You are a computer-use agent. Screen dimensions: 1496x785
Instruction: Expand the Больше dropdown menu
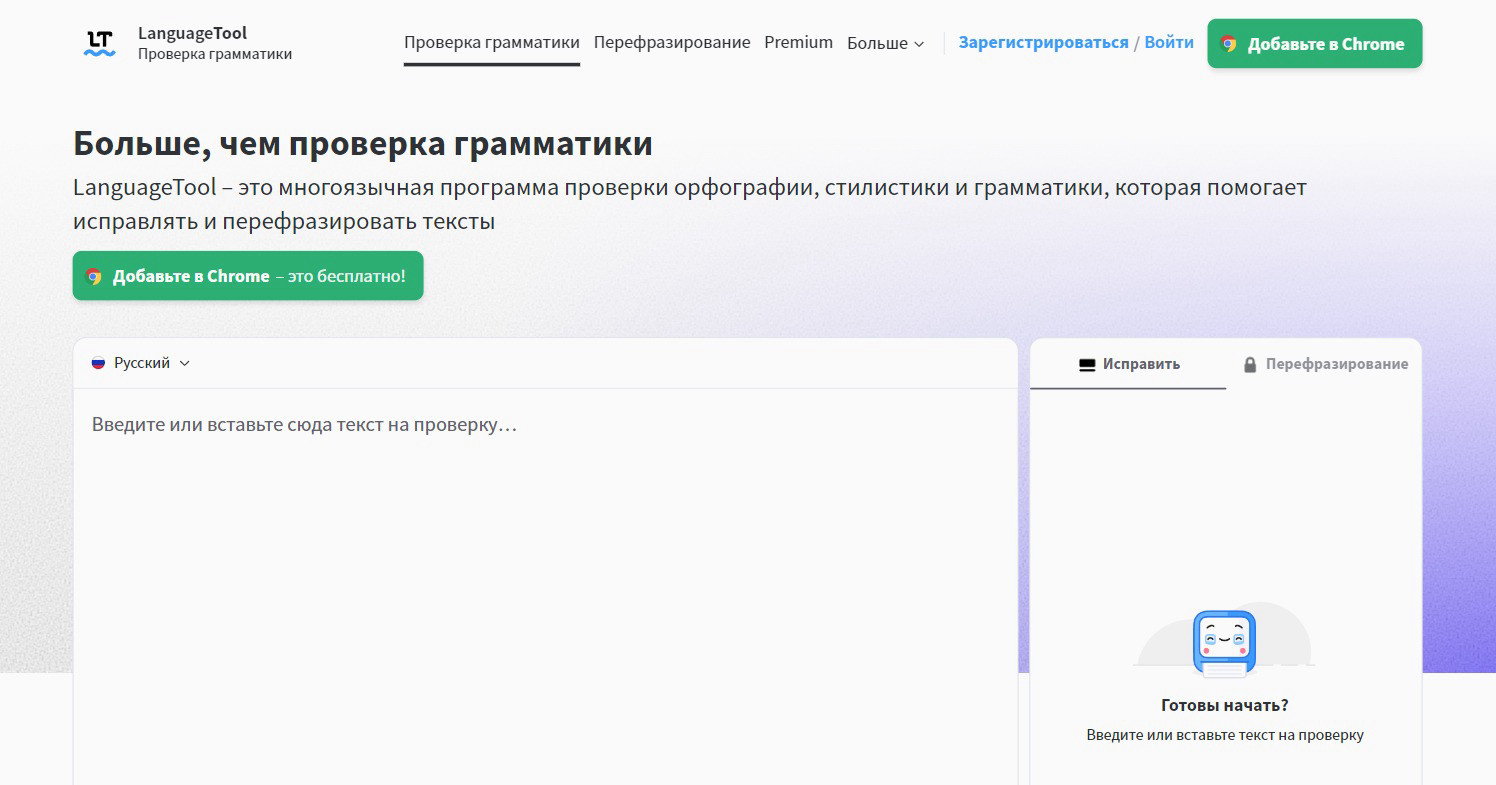tap(886, 43)
